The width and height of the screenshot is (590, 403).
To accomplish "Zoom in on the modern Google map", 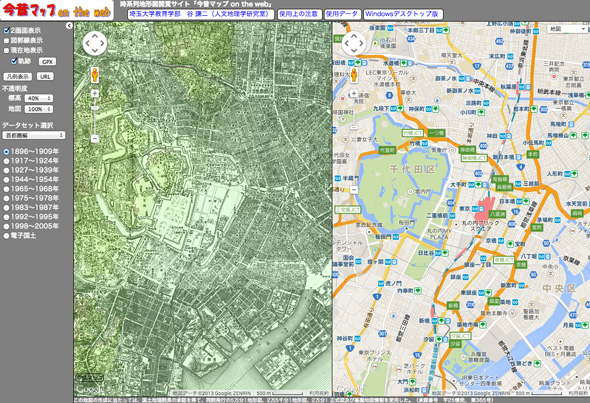I will [354, 93].
